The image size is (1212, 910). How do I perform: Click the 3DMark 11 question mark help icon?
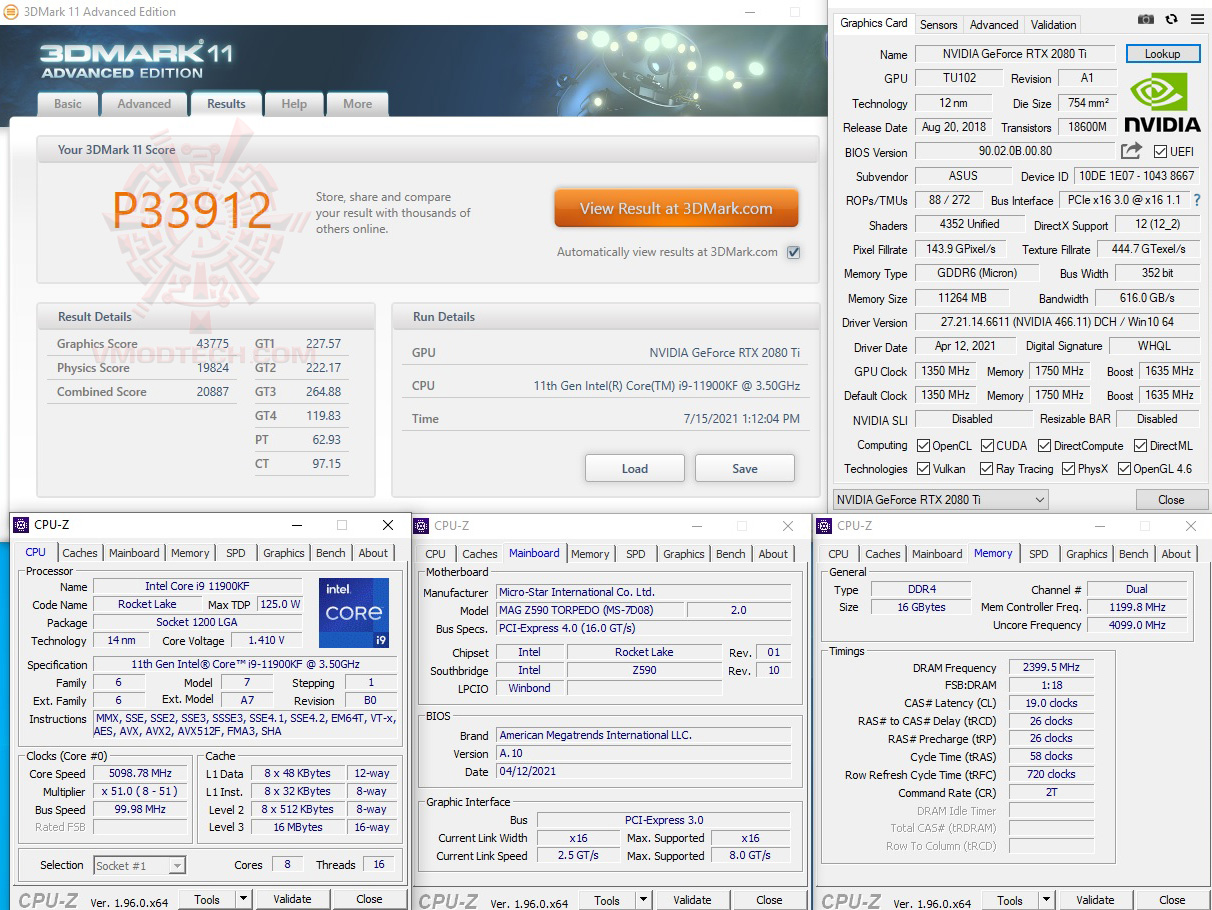click(294, 103)
